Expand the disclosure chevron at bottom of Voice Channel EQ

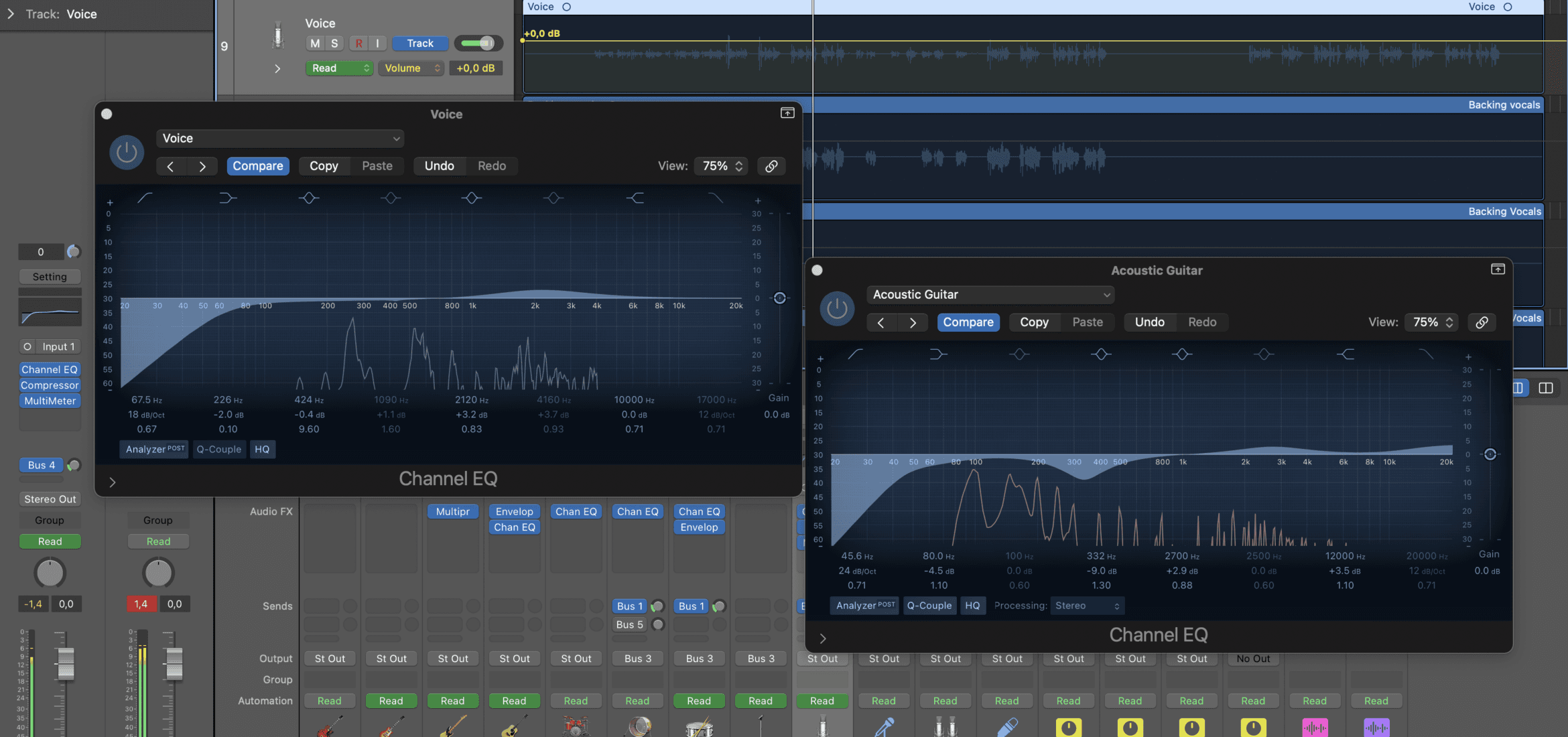click(113, 482)
